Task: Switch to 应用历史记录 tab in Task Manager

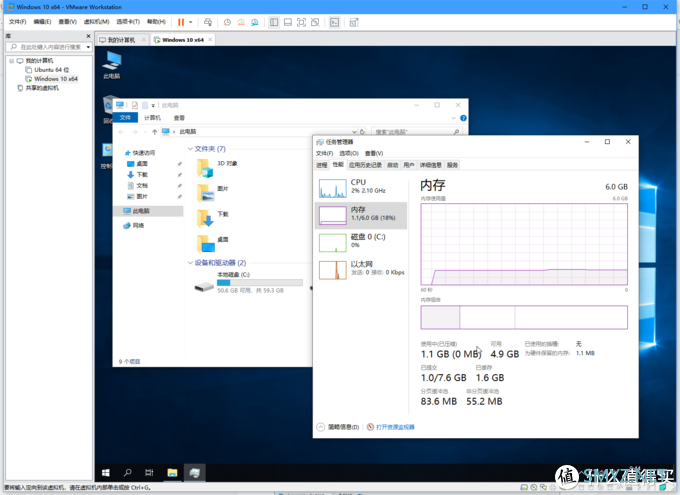Action: [x=365, y=165]
